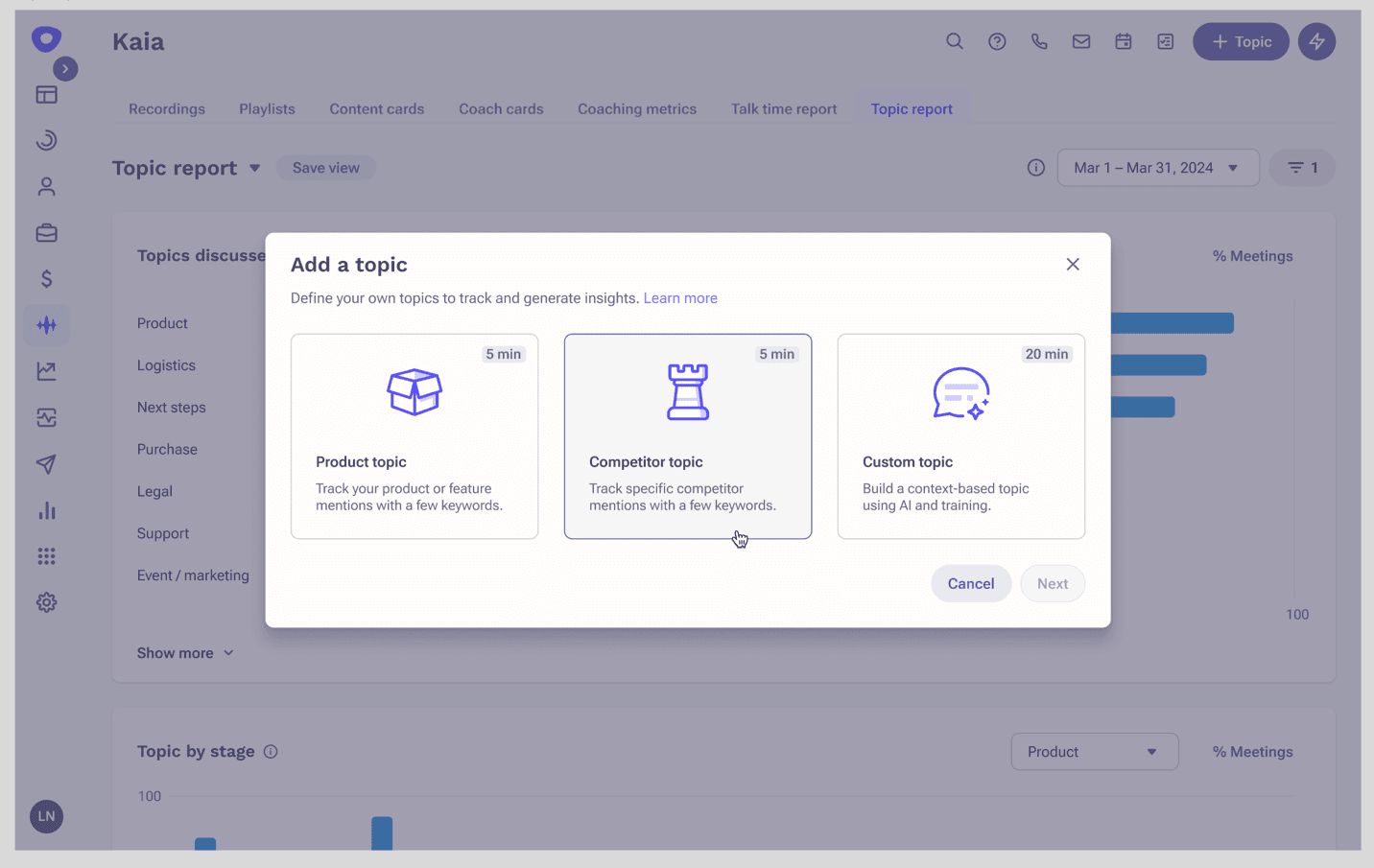Screen dimensions: 1374x868
Task: Switch to the Recordings tab
Action: pyautogui.click(x=167, y=109)
